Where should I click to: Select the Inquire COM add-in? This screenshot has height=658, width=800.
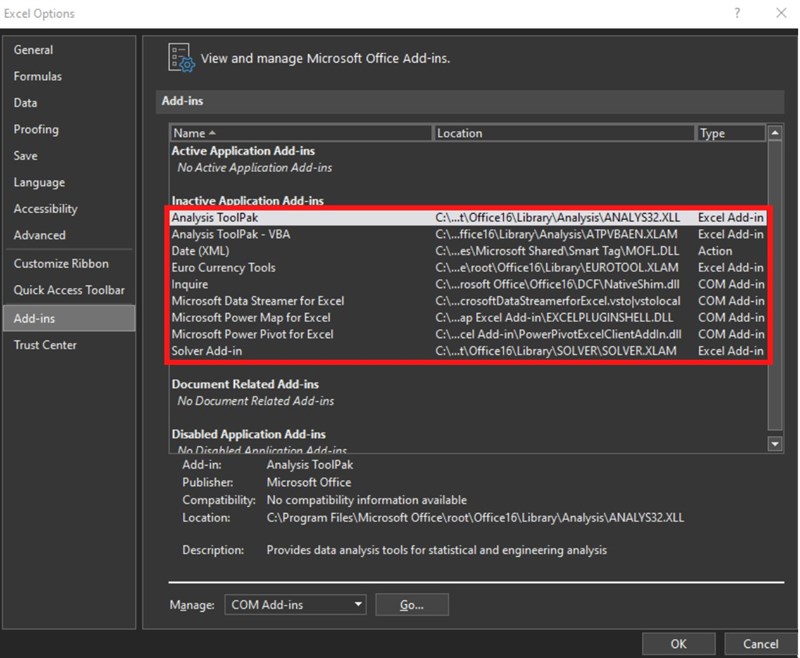coord(300,284)
